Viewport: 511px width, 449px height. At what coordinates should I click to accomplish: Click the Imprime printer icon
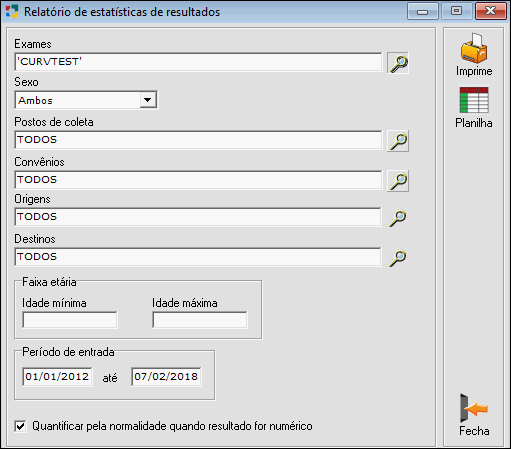(x=474, y=48)
